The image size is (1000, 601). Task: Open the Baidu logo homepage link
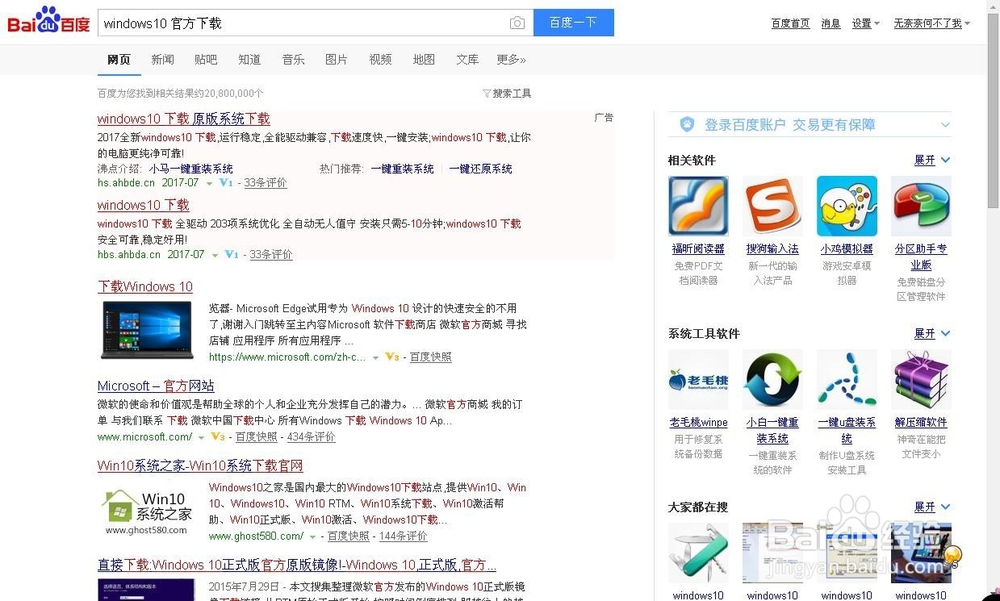[48, 21]
